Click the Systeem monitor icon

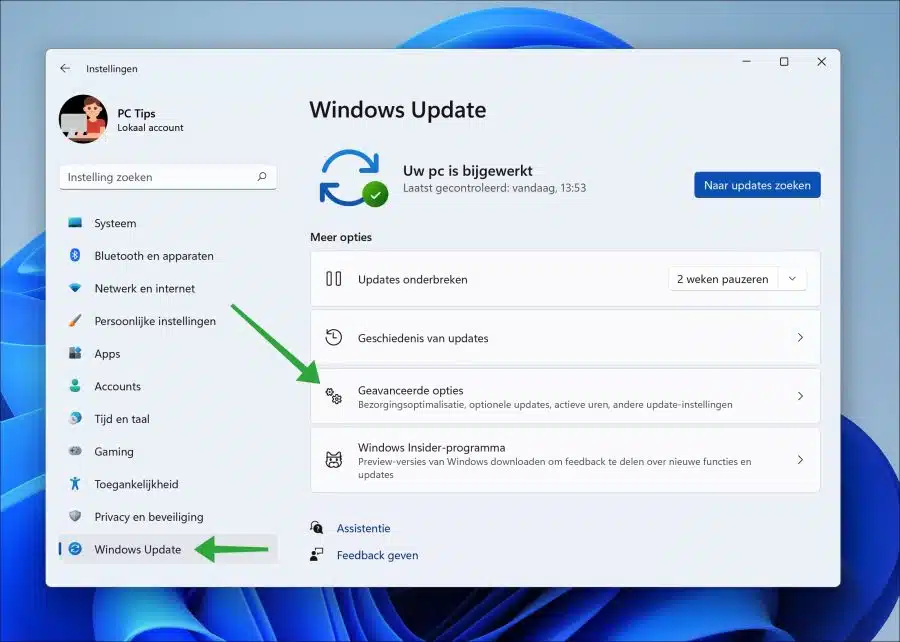(x=75, y=223)
